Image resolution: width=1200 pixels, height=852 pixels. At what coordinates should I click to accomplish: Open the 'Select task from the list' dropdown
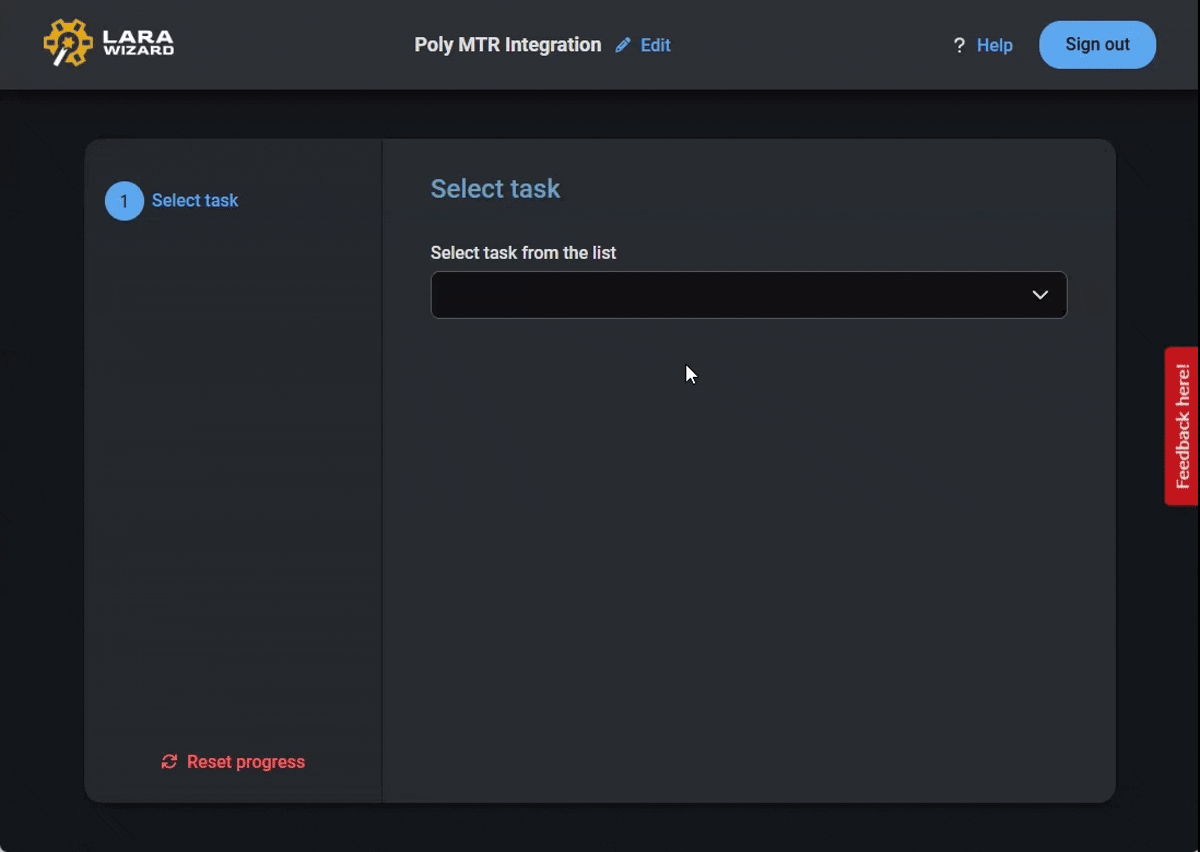[748, 295]
